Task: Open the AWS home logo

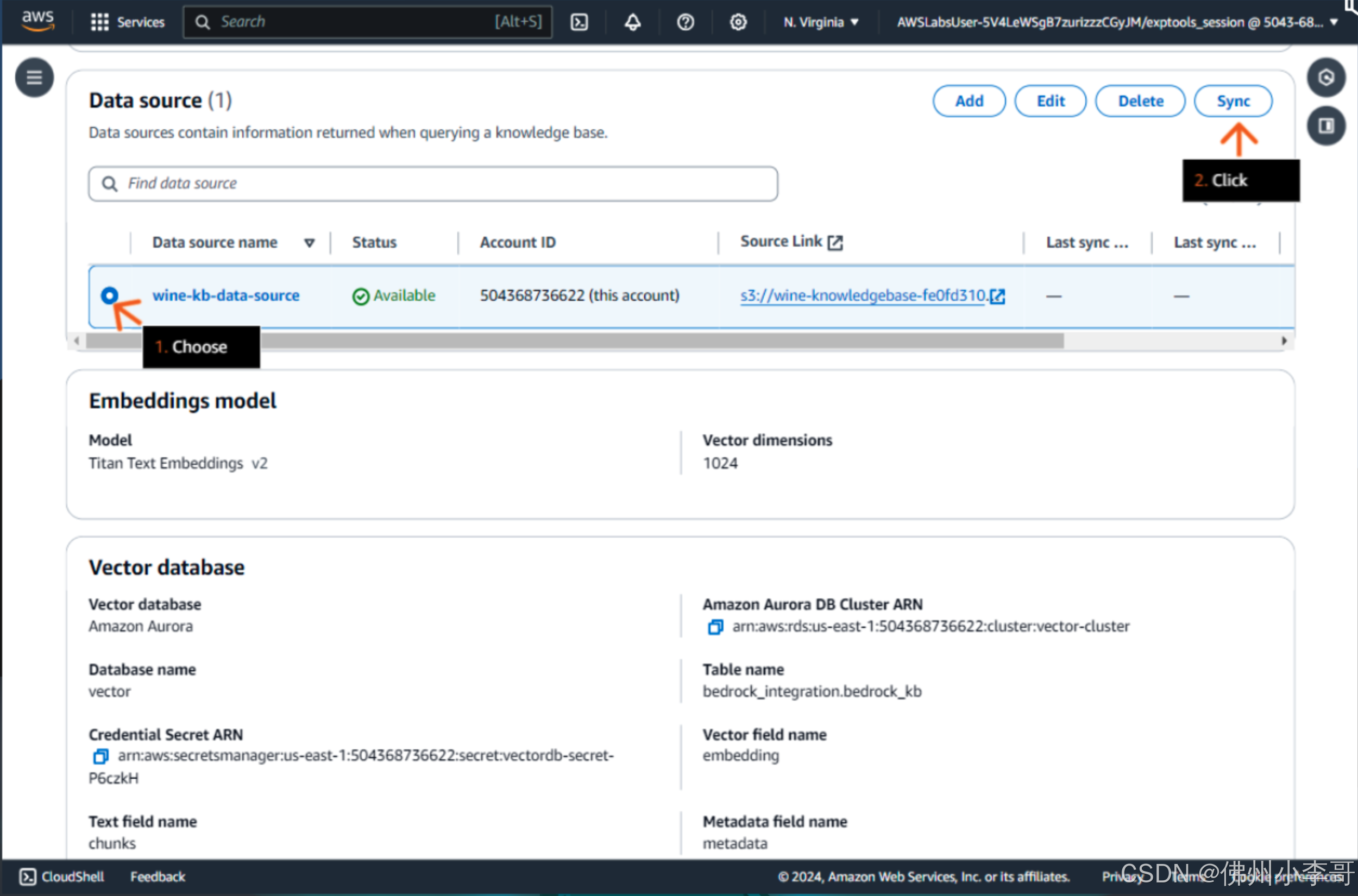Action: click(x=37, y=21)
